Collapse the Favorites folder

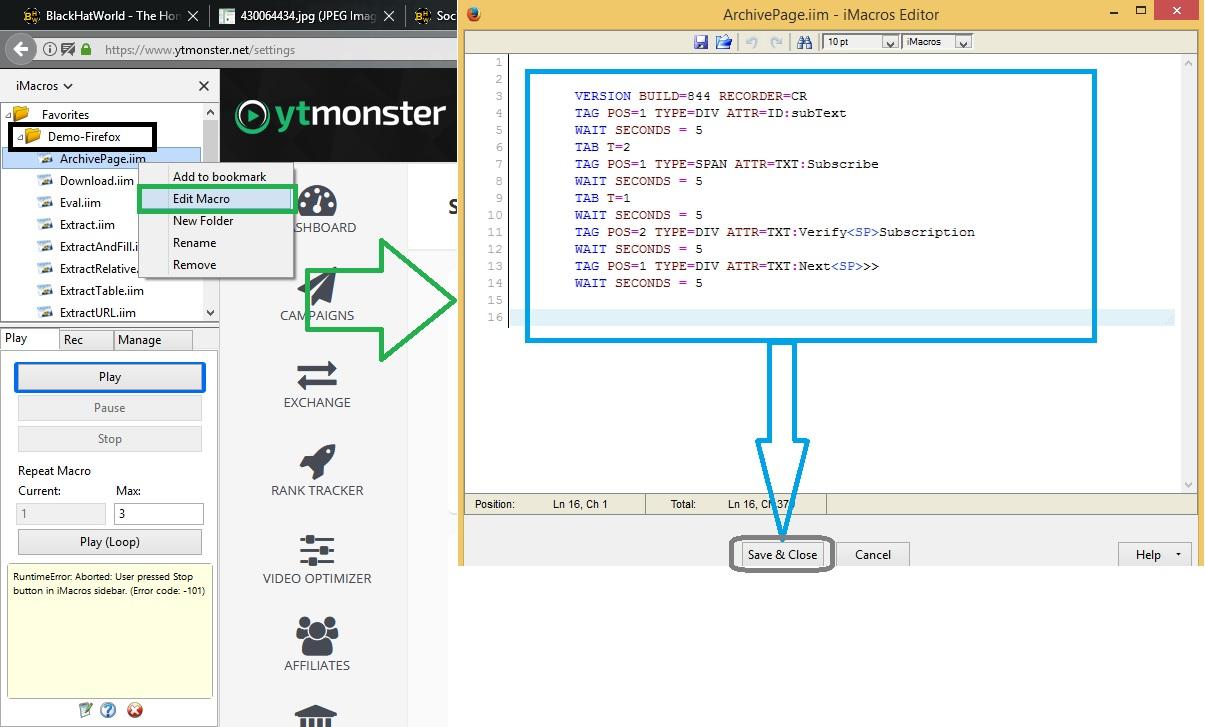tap(9, 114)
